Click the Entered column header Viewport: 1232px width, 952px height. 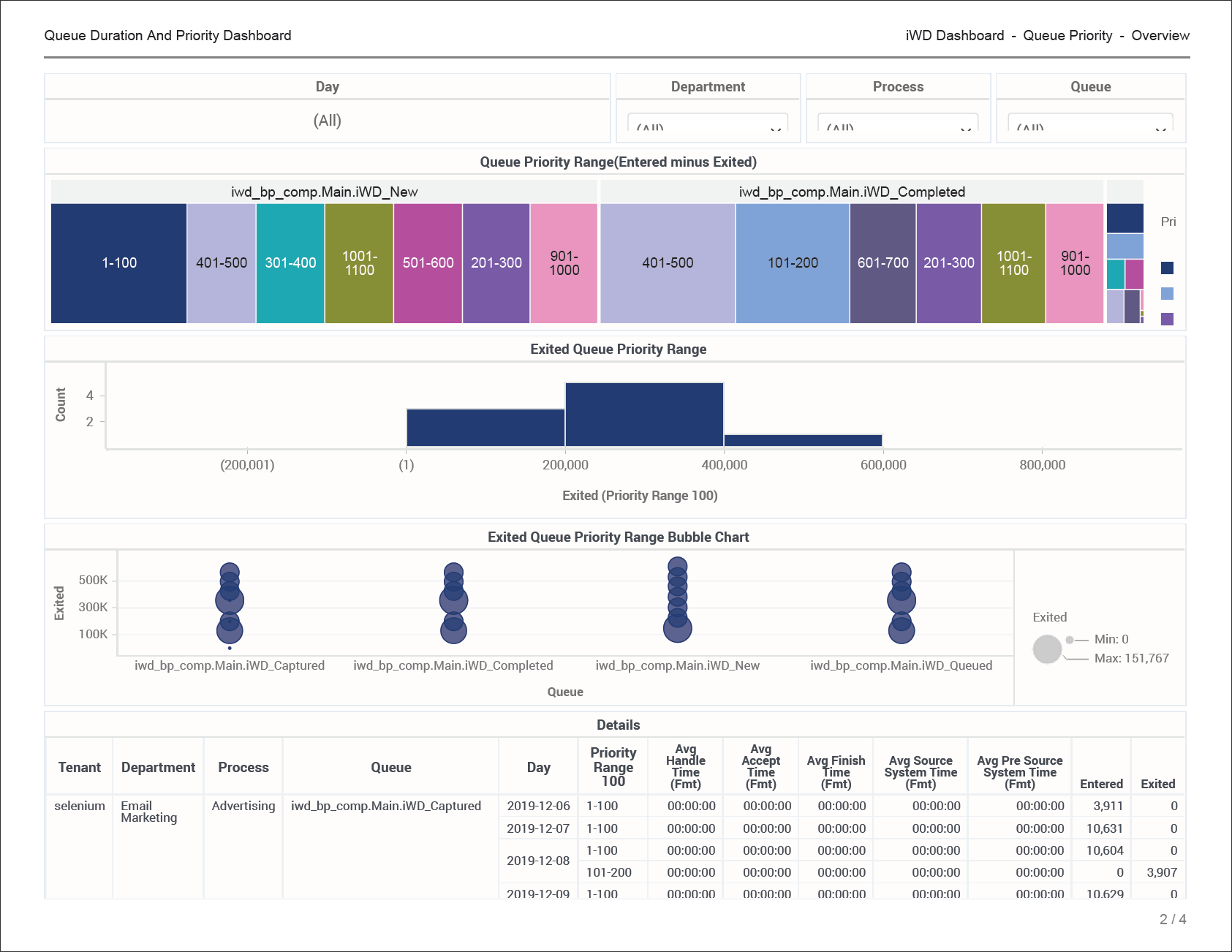[1101, 783]
